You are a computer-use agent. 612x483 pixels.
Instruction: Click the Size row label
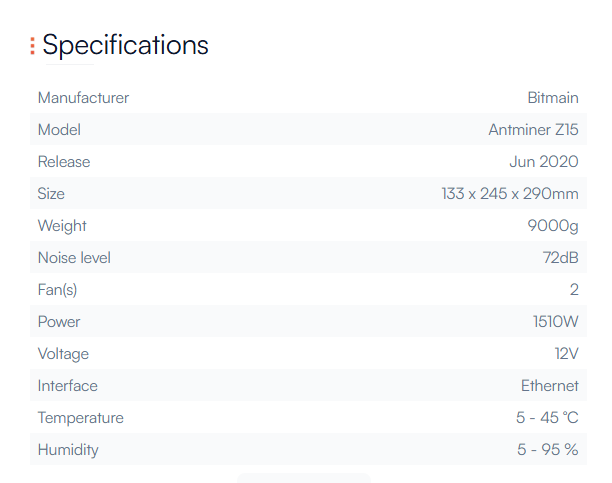(51, 194)
